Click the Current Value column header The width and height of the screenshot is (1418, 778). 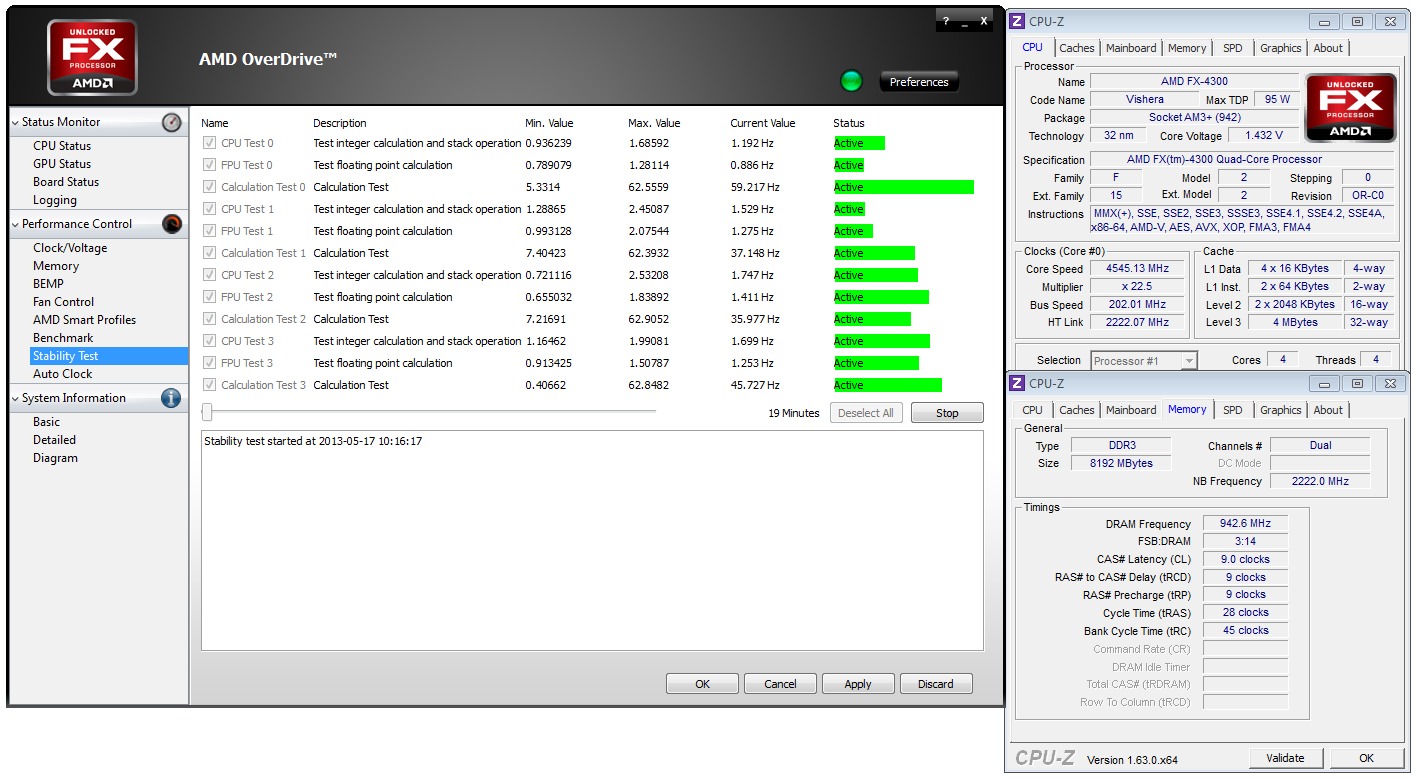[763, 123]
